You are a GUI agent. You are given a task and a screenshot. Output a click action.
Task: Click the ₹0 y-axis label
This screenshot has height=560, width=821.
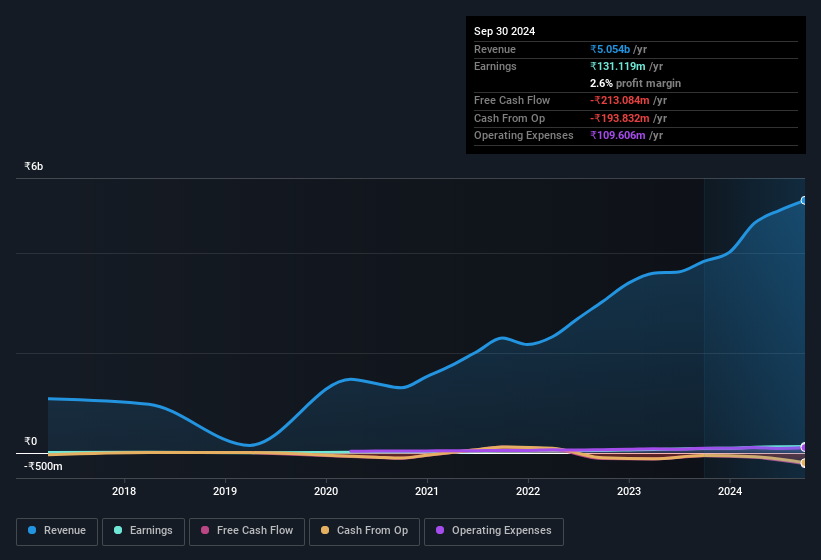pyautogui.click(x=30, y=441)
